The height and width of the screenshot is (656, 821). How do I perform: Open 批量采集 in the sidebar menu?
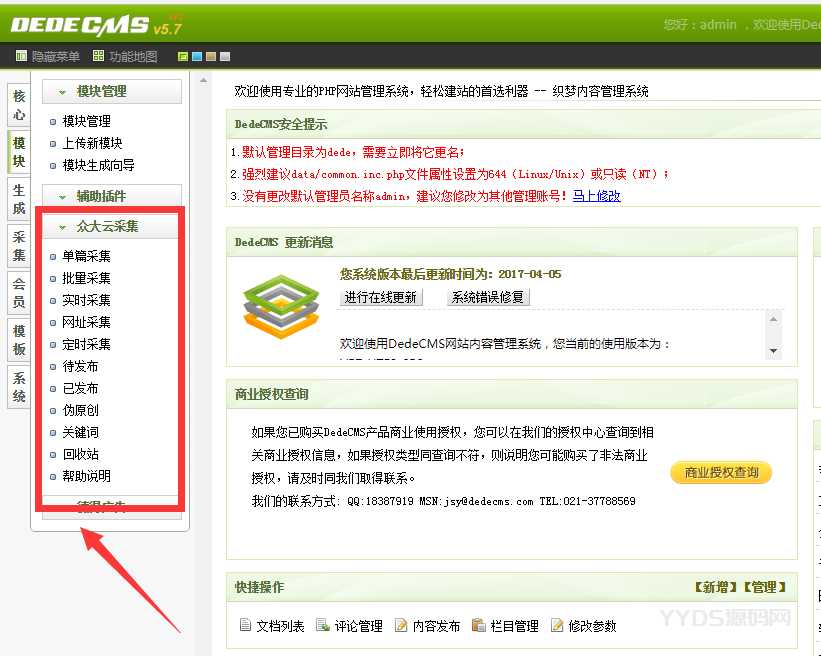86,278
